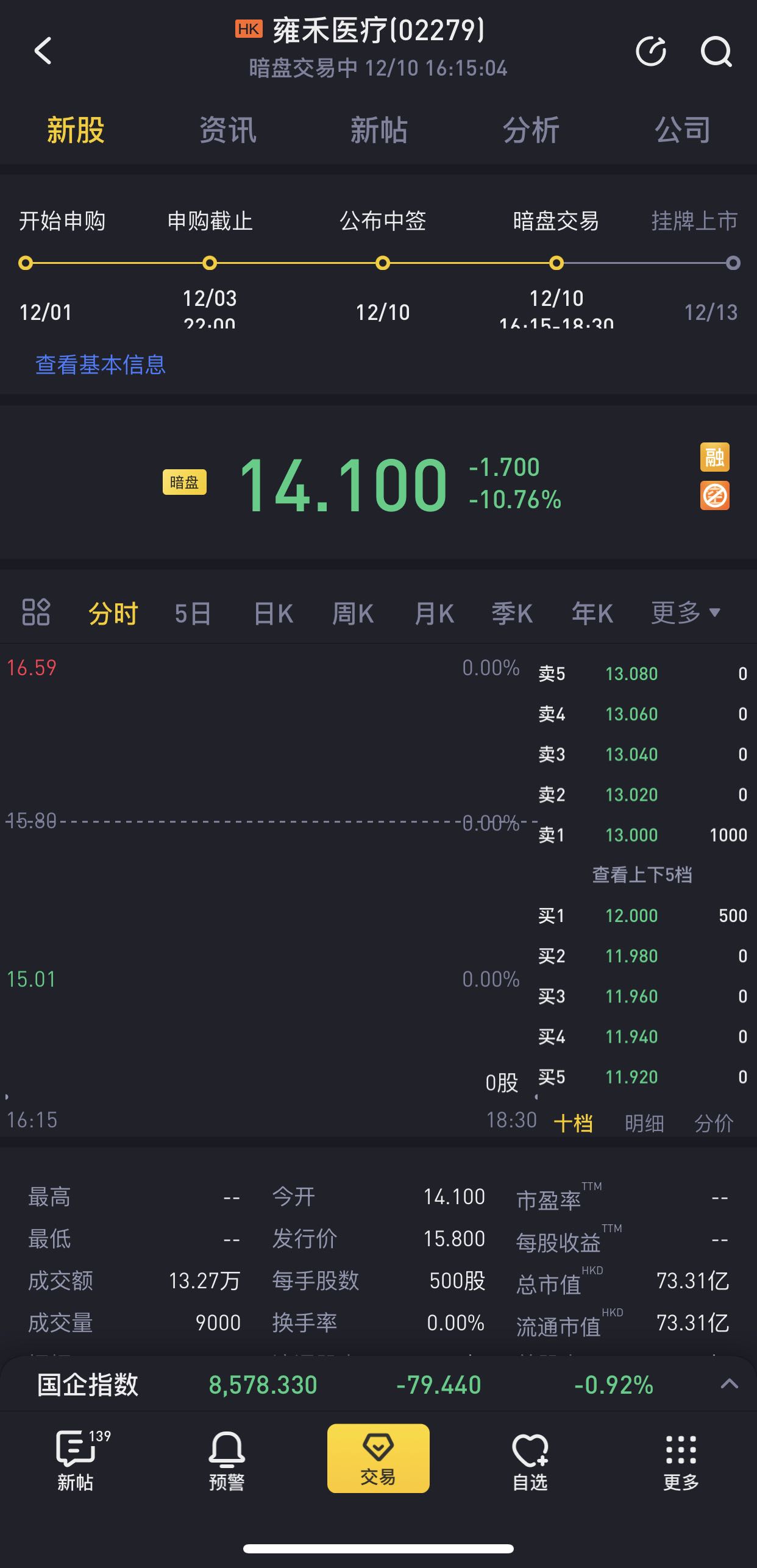
Task: Open the 分析 analysis tab
Action: [530, 130]
